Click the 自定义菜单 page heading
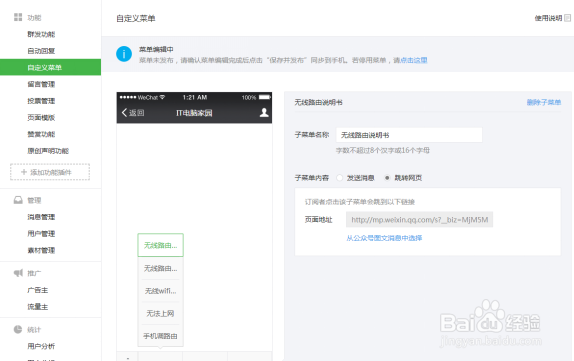This screenshot has height=361, width=574. click(x=136, y=18)
